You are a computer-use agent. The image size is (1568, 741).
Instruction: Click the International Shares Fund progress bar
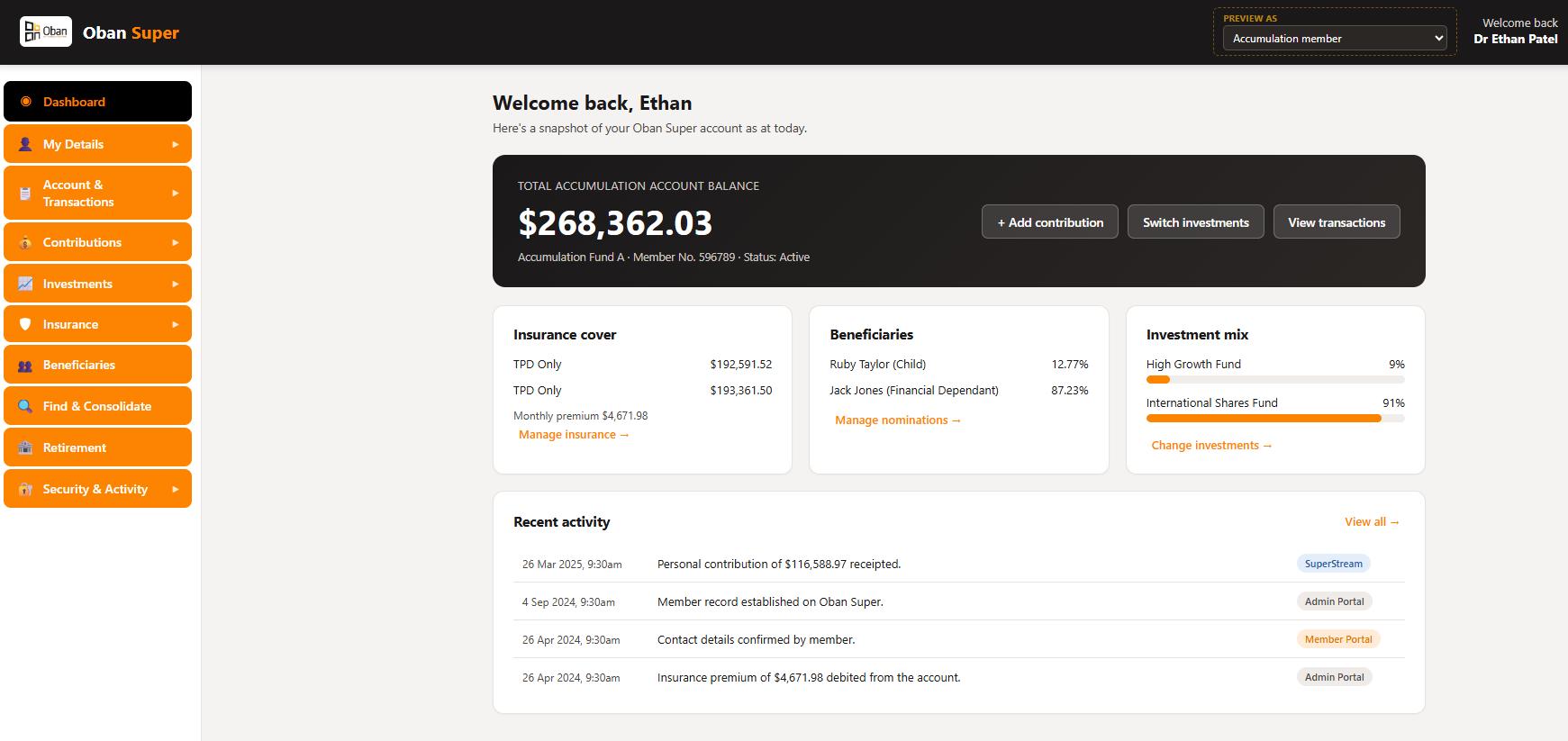pos(1275,418)
